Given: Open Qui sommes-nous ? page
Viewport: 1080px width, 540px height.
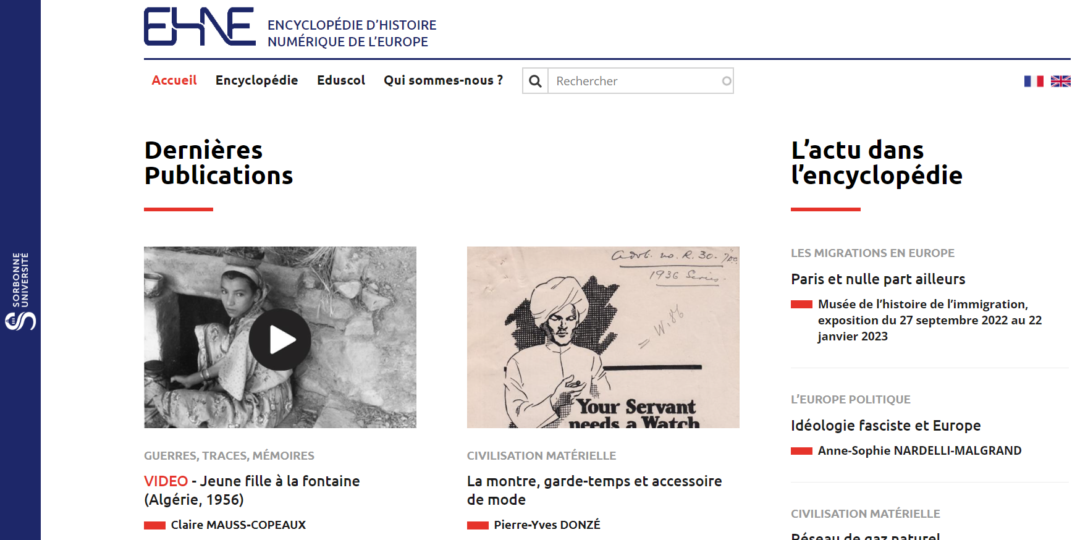Looking at the screenshot, I should [x=444, y=81].
